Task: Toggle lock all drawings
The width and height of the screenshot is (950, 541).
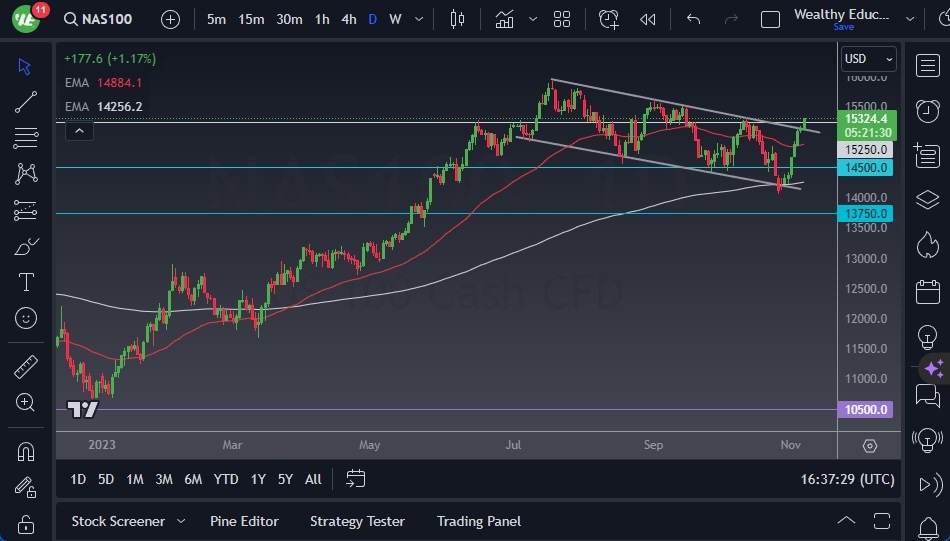Action: (27, 523)
